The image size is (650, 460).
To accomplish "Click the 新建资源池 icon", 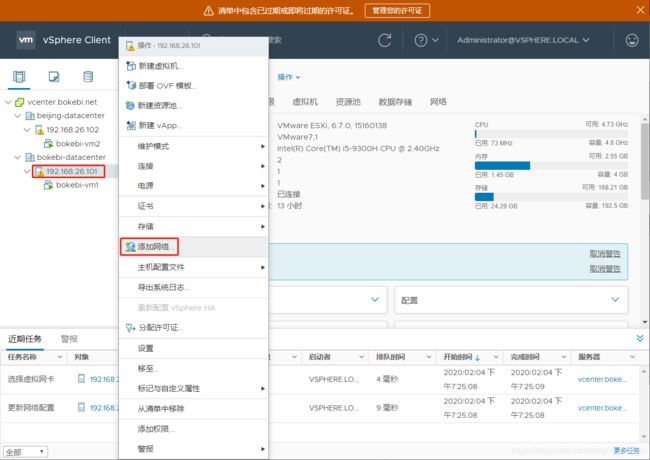I will tap(130, 106).
